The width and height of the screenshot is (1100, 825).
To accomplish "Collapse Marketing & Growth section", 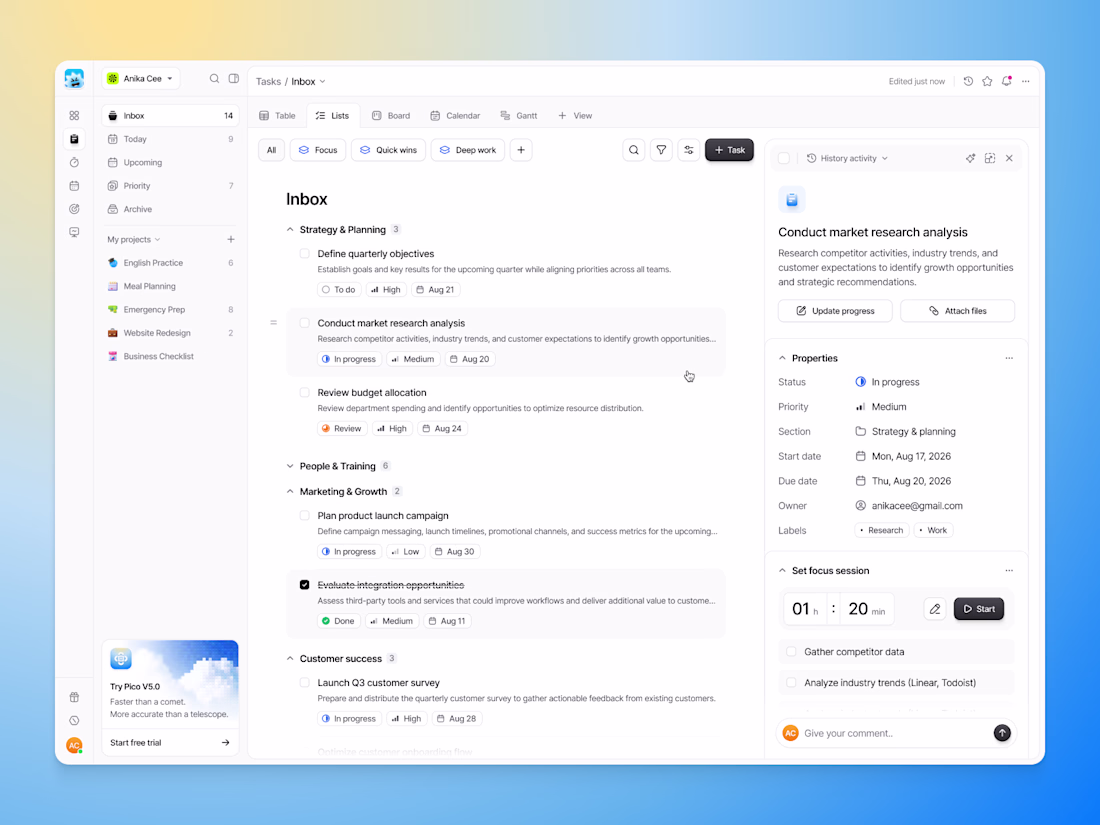I will click(x=290, y=492).
